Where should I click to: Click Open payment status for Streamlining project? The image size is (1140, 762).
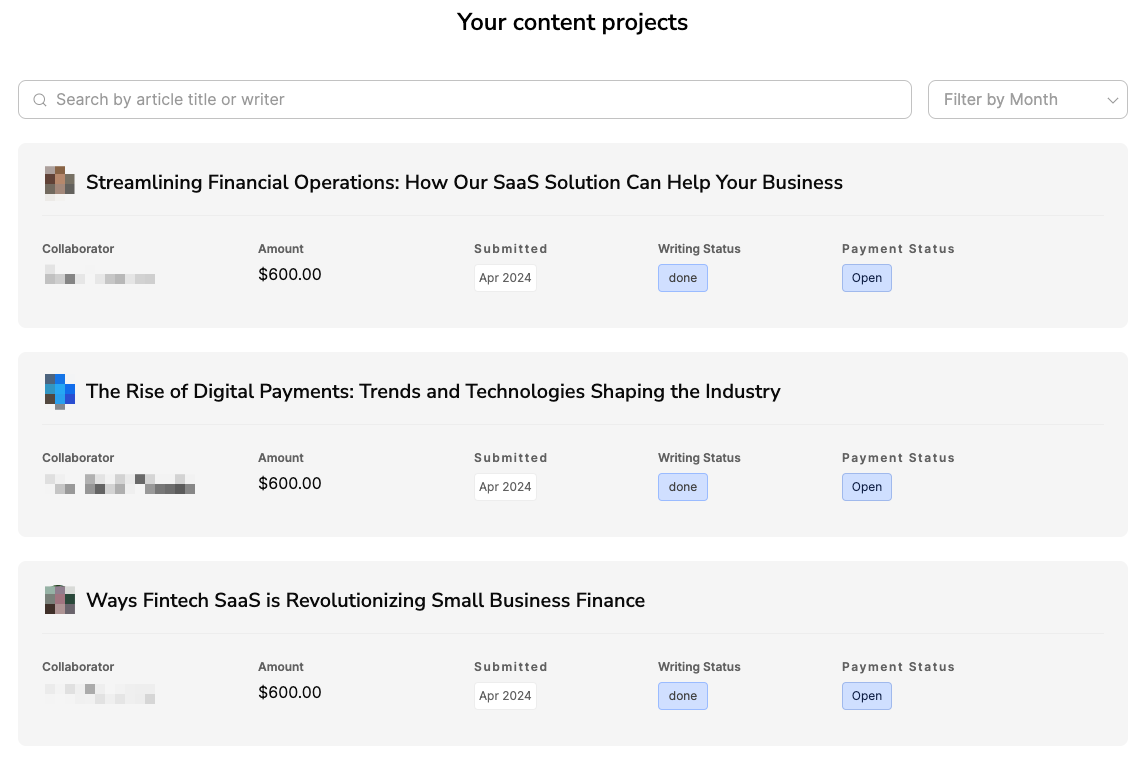pos(867,278)
